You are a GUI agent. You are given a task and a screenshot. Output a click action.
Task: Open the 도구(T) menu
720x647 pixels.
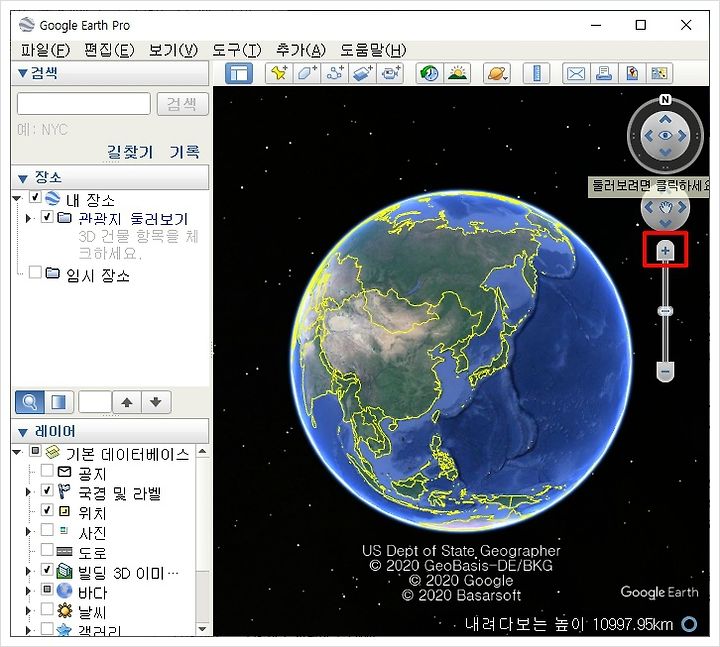point(236,50)
